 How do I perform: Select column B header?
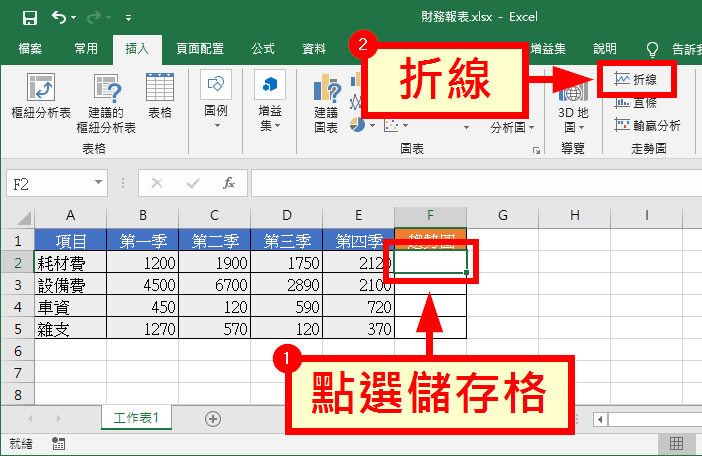click(142, 216)
